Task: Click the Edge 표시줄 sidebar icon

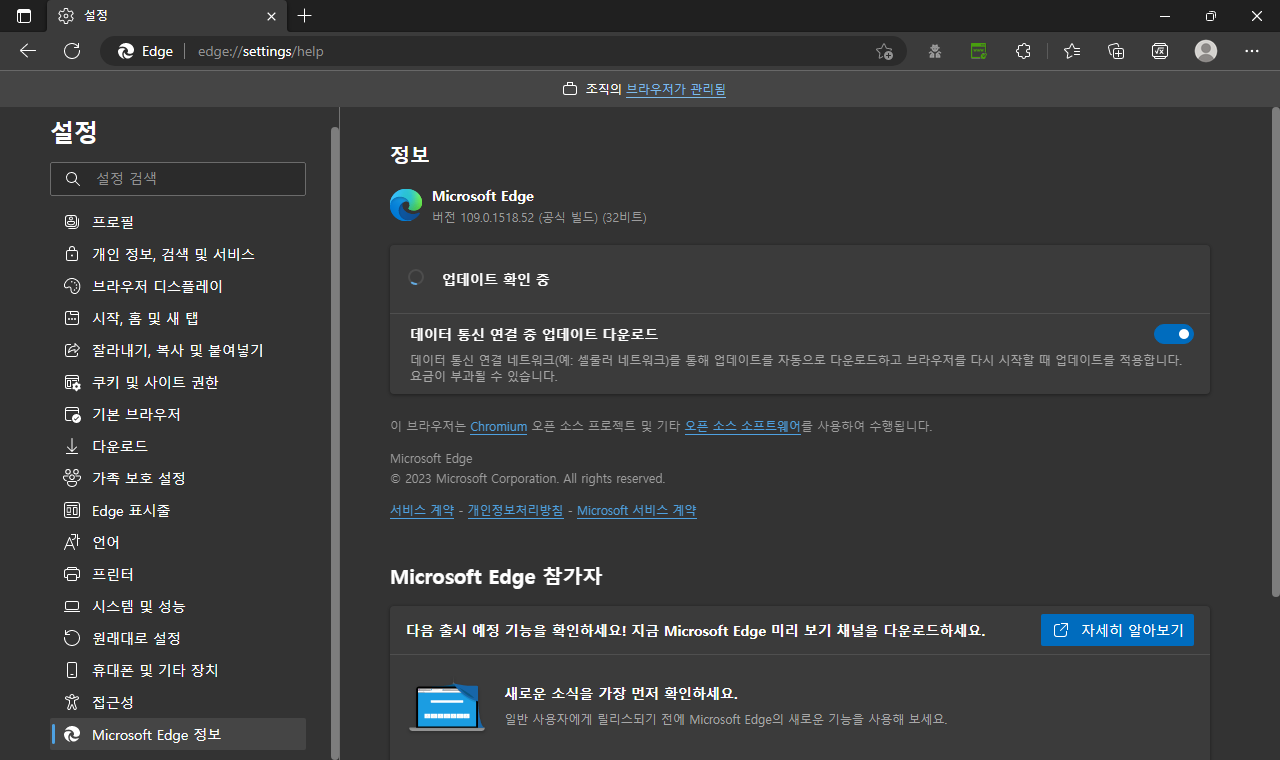Action: tap(72, 510)
